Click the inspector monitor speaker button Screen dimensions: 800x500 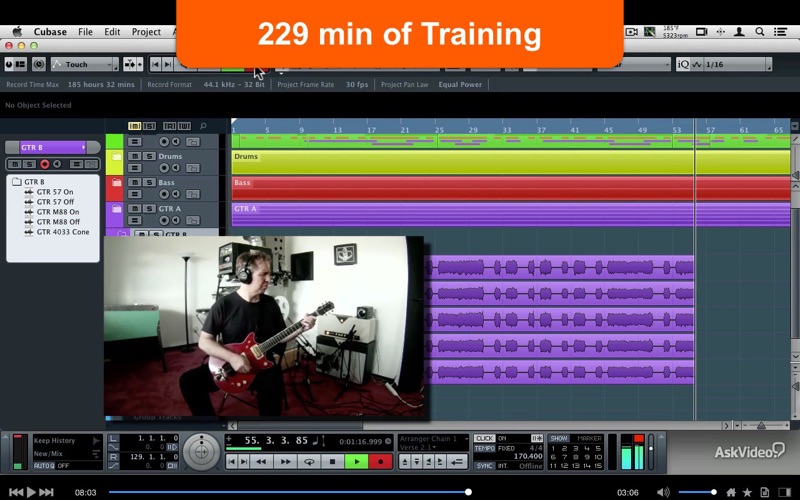58,164
